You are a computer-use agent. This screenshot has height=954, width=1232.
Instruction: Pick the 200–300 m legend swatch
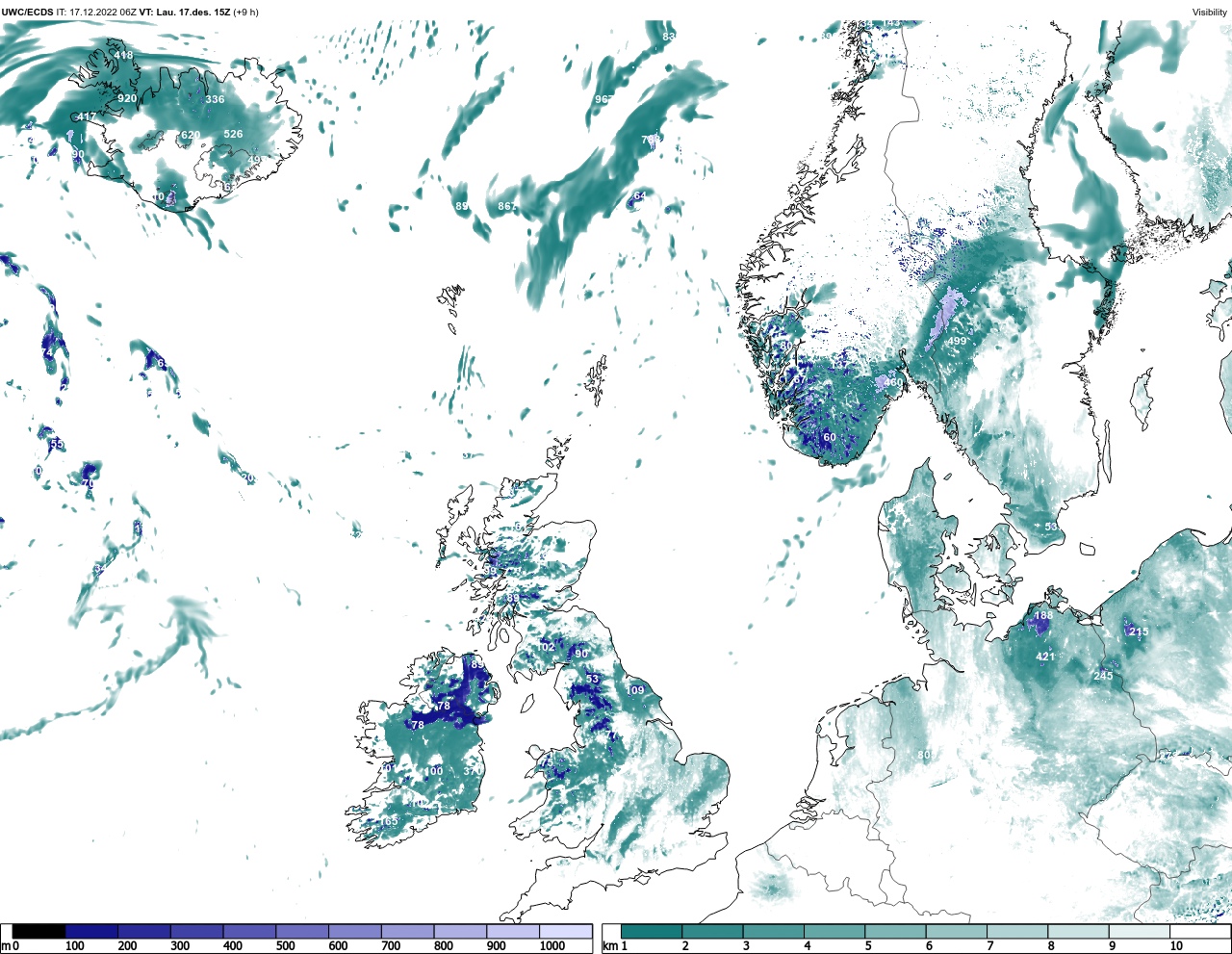click(x=144, y=932)
